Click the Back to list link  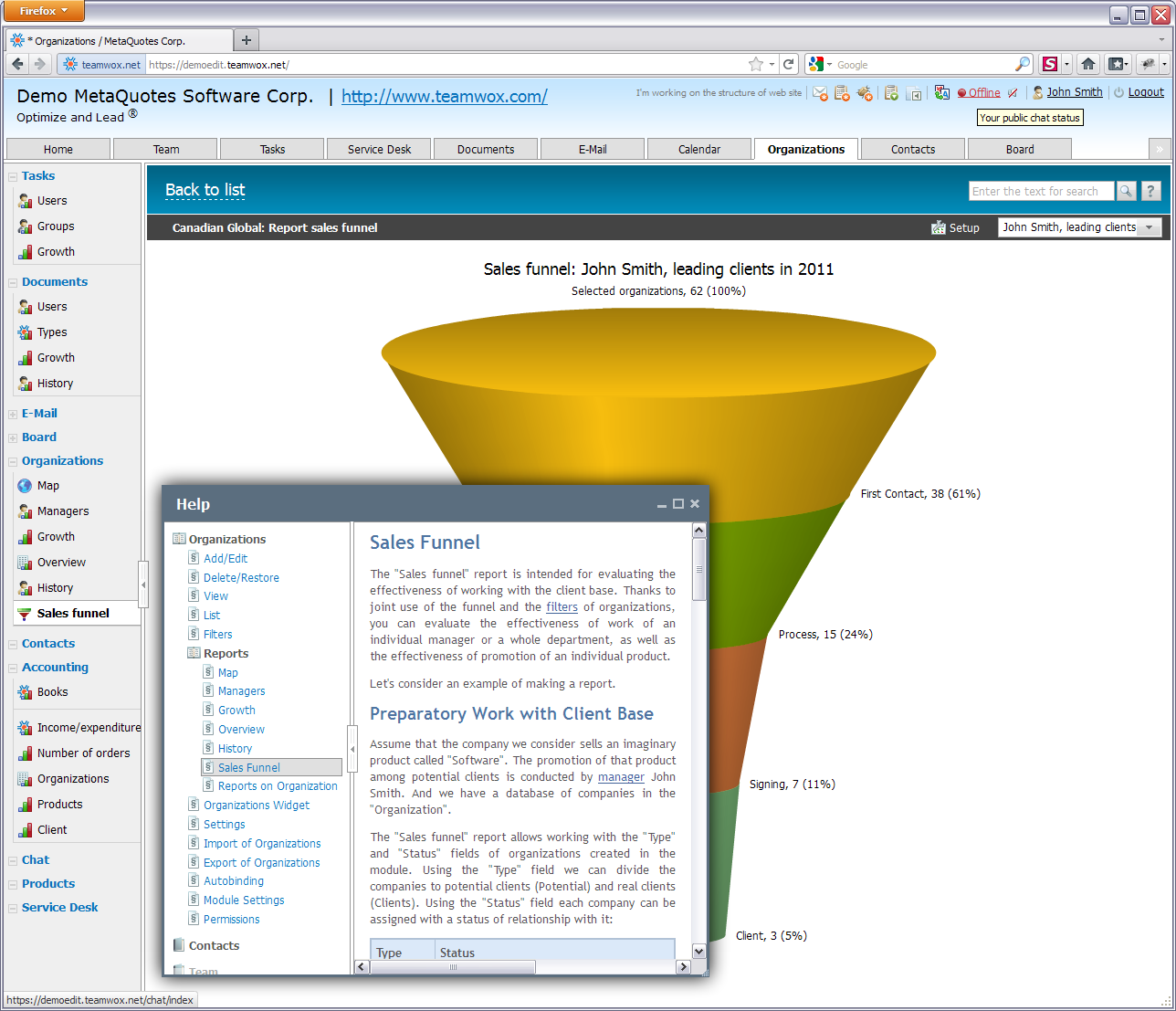click(x=205, y=190)
